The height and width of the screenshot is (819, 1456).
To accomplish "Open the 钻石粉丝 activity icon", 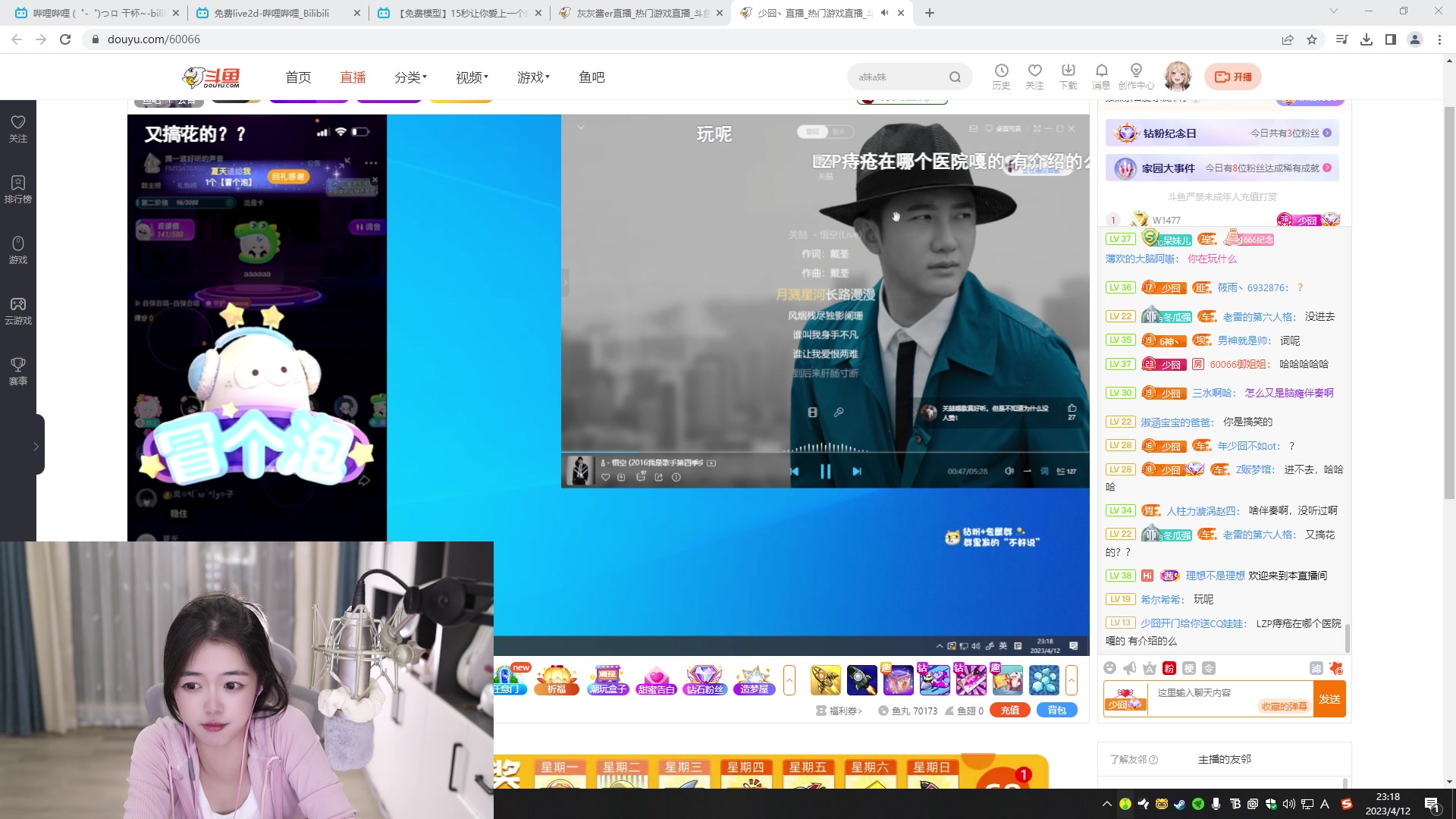I will coord(704,679).
